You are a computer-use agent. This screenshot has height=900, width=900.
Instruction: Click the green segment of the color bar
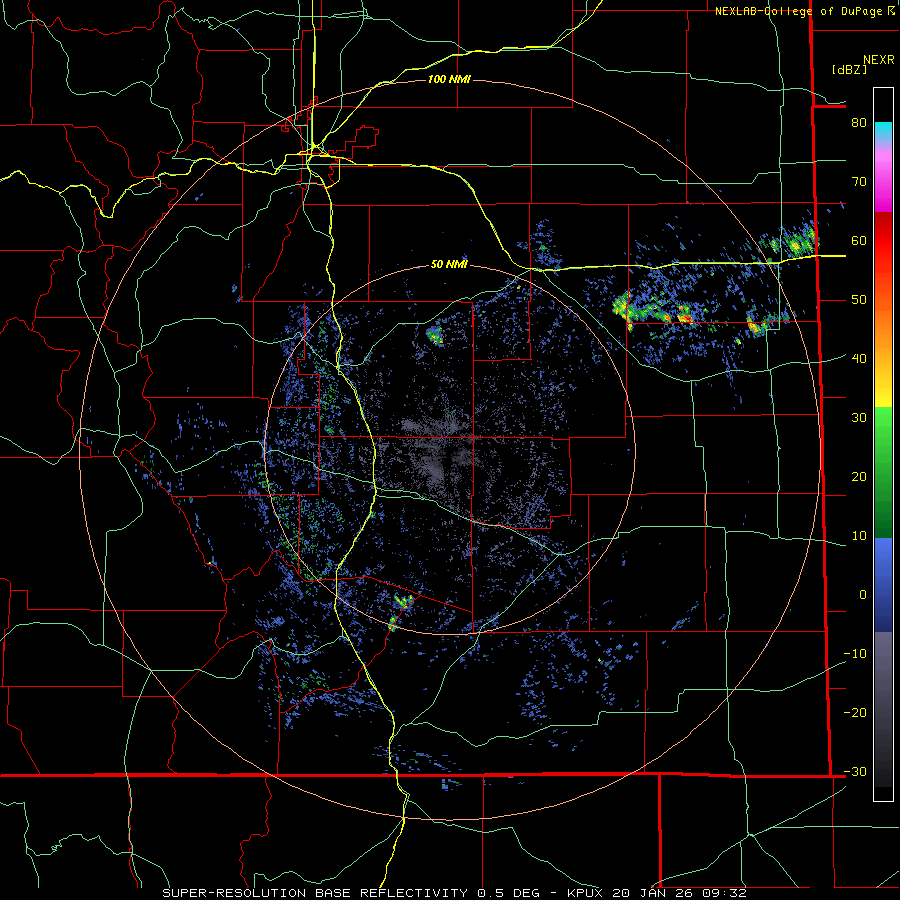883,472
